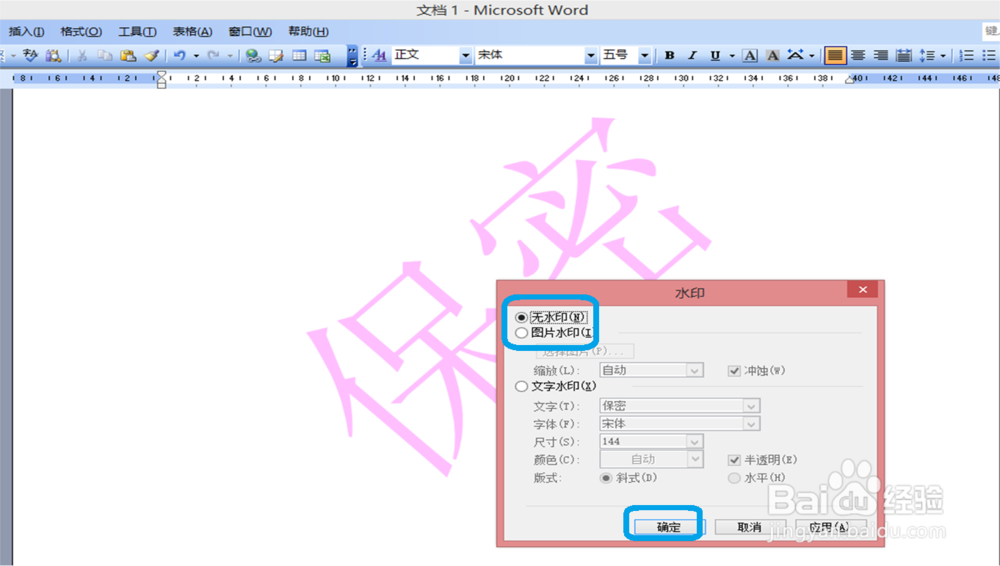Open Styles and Formatting pane icon
The width and height of the screenshot is (1000, 566).
pos(379,56)
